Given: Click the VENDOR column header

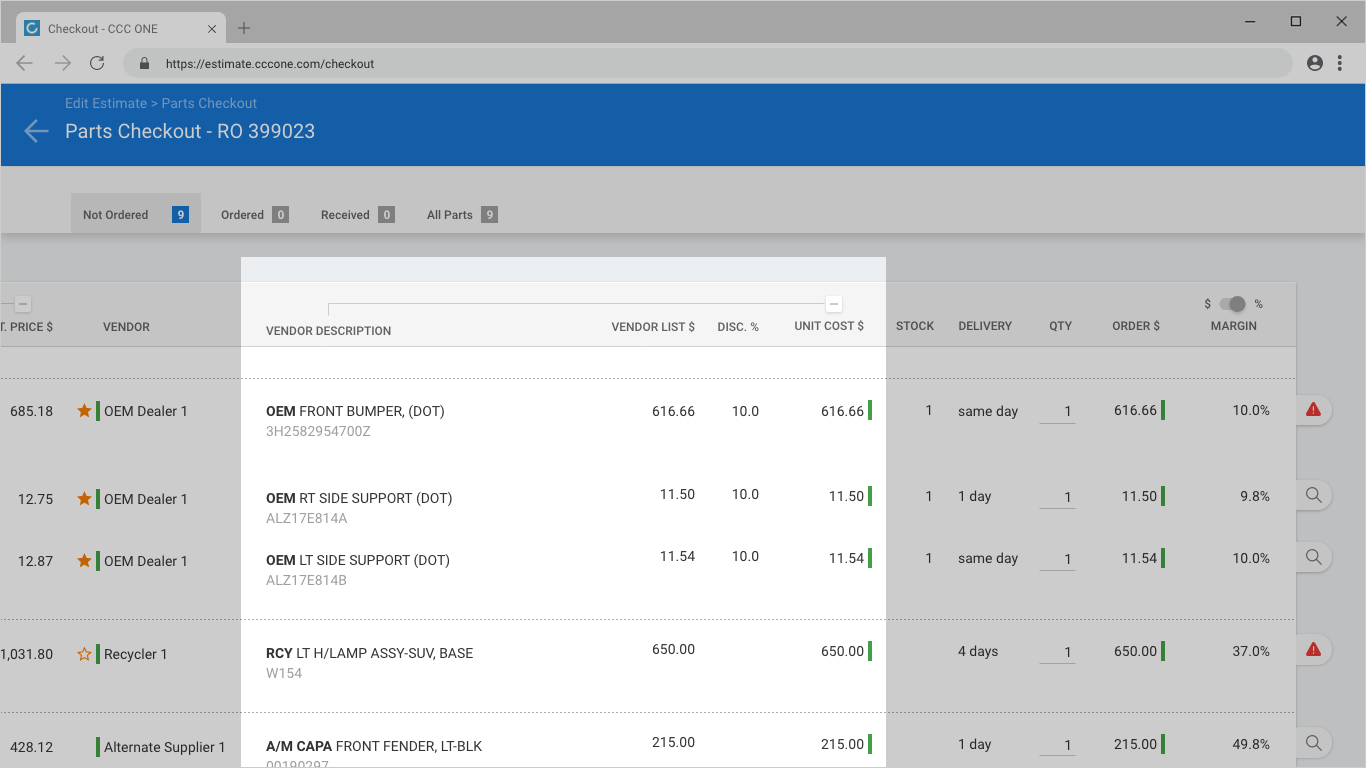Looking at the screenshot, I should [126, 327].
